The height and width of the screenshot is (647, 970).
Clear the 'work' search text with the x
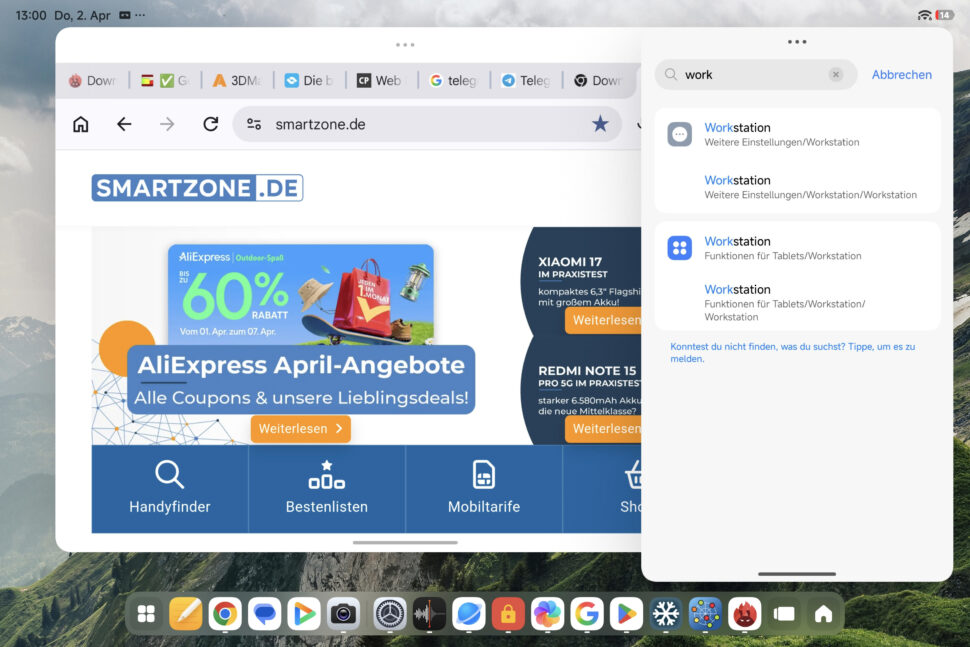[836, 74]
